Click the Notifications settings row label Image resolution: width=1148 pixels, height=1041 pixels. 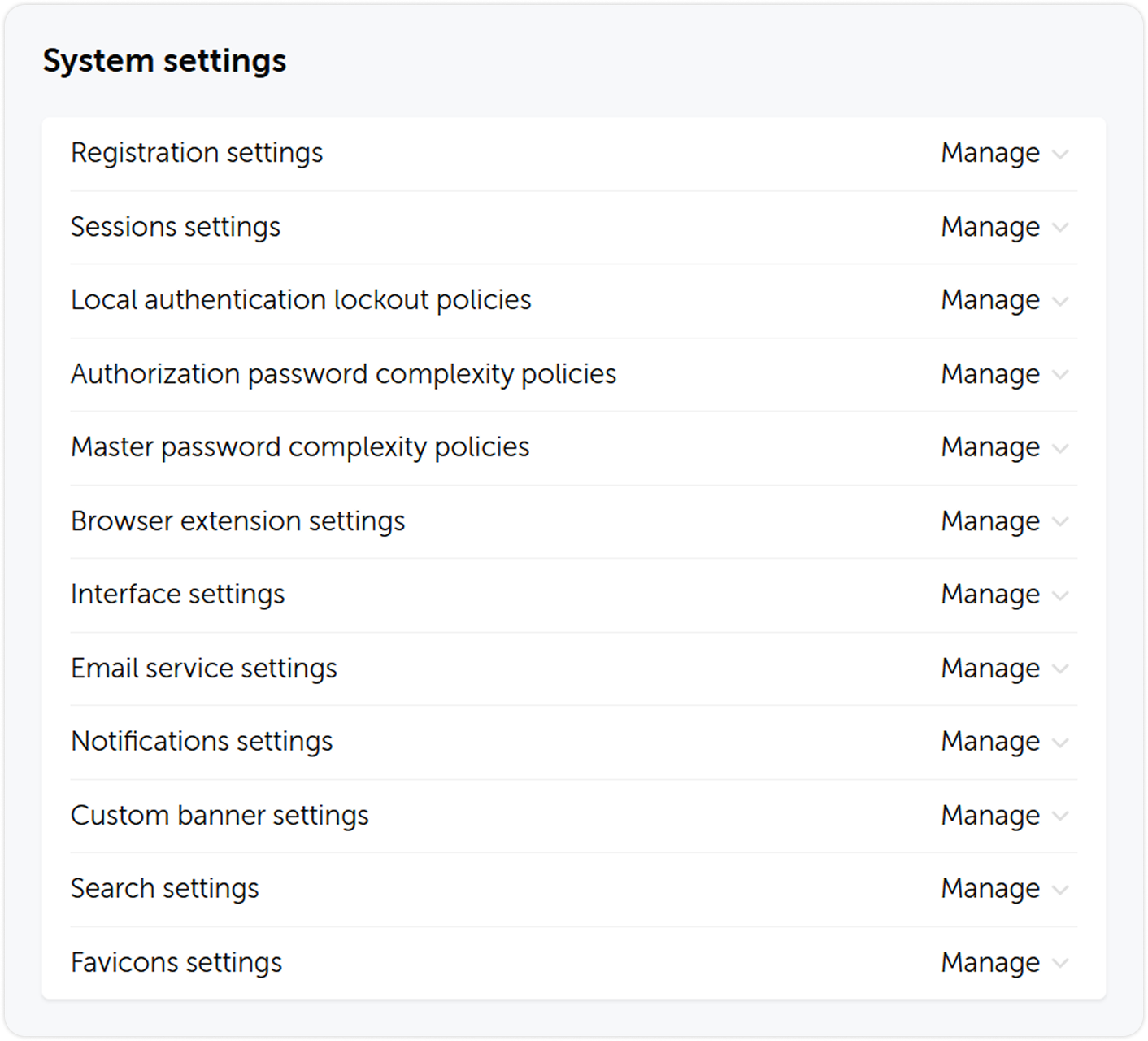click(x=202, y=743)
